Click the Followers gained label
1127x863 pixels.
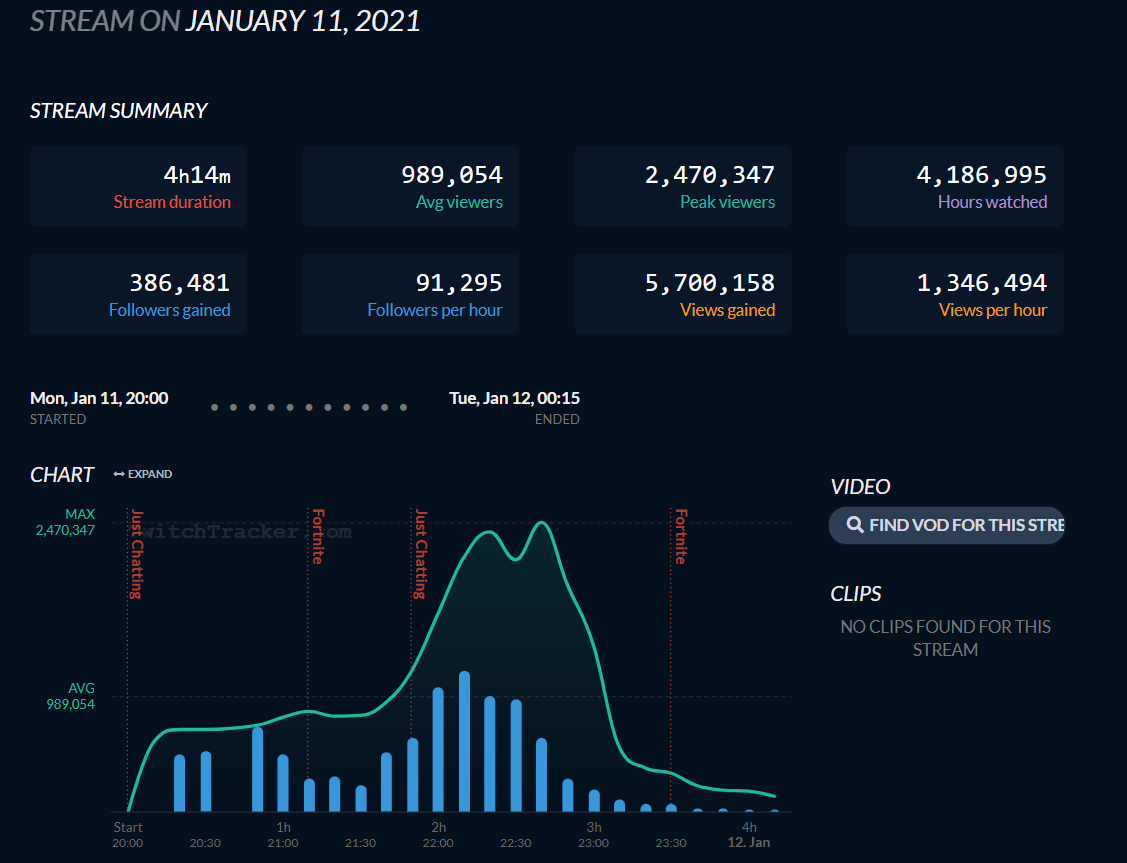pyautogui.click(x=170, y=310)
